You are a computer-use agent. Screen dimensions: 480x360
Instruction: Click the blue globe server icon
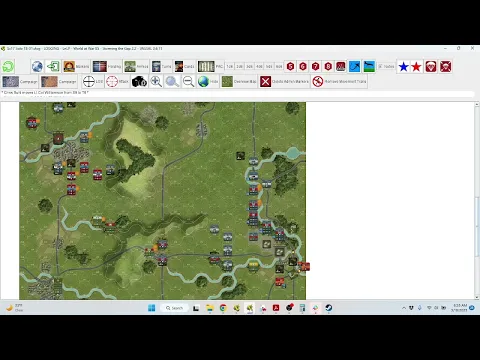37,66
